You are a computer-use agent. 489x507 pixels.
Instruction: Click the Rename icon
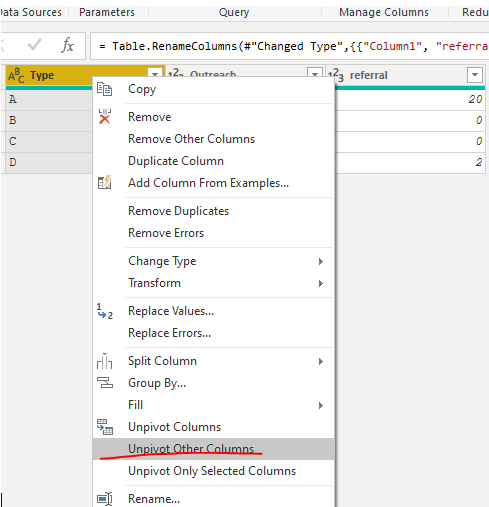point(105,499)
